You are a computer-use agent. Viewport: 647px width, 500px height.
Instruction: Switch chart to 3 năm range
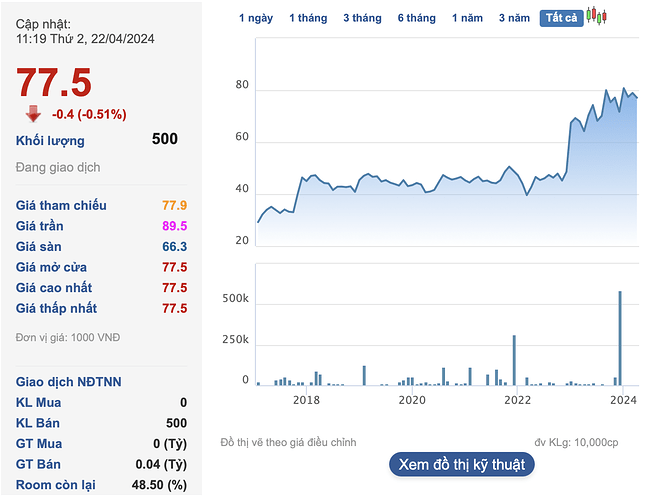(514, 18)
